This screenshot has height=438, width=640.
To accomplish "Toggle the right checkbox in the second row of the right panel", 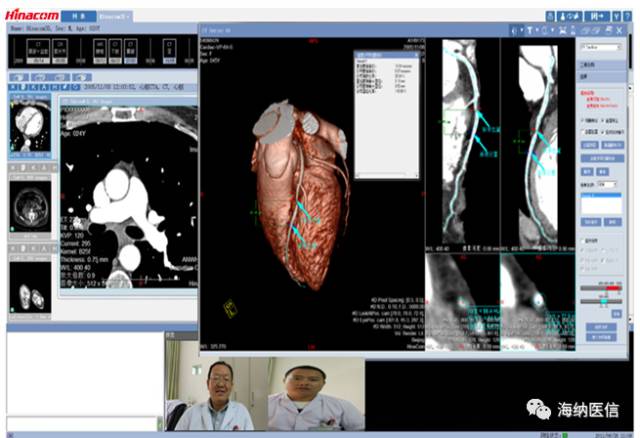I will pyautogui.click(x=602, y=132).
